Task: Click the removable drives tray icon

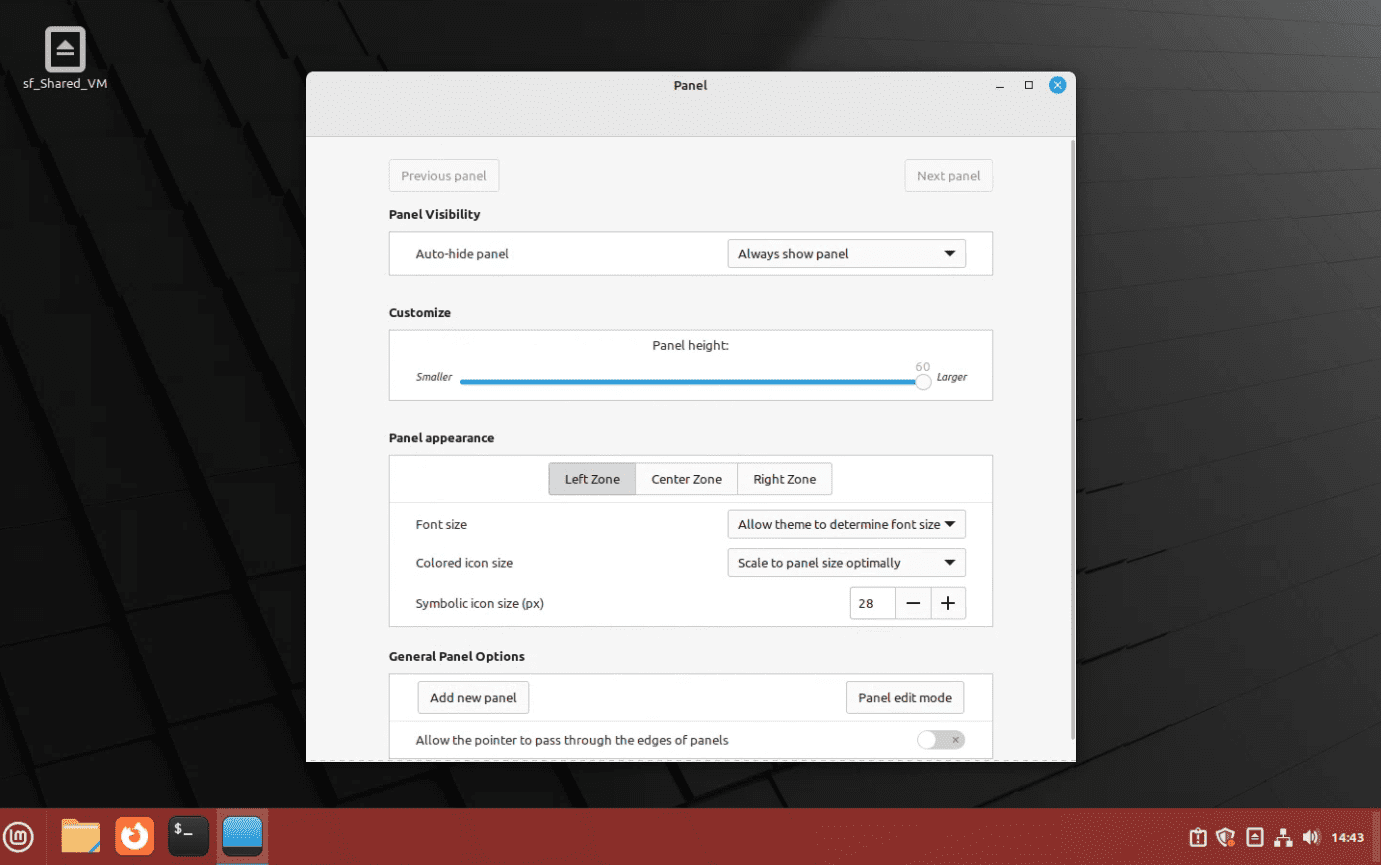Action: pos(1254,837)
